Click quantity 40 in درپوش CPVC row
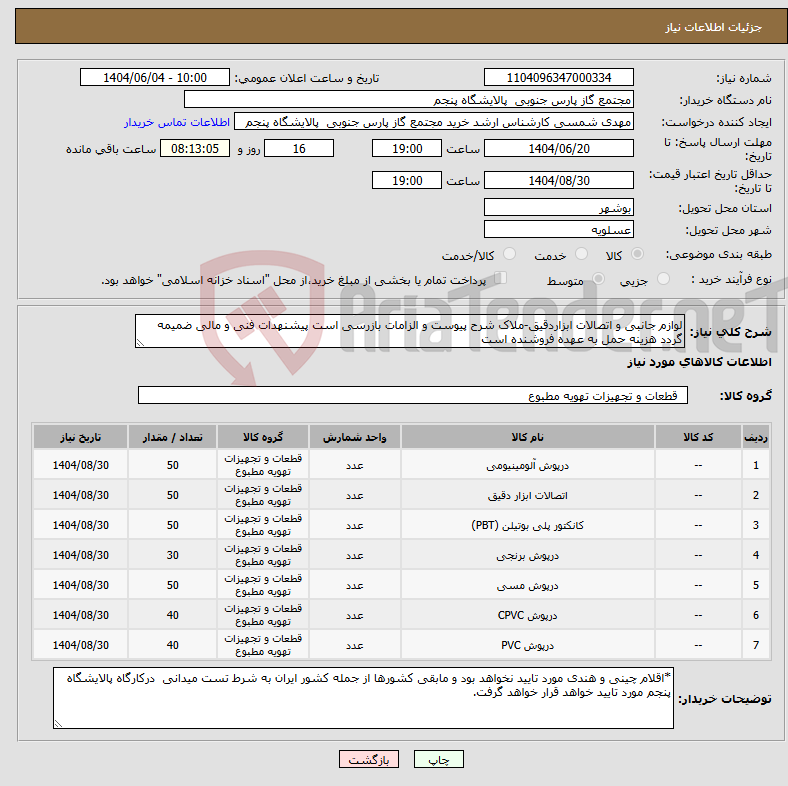Screen dimensions: 788x786 pos(172,615)
